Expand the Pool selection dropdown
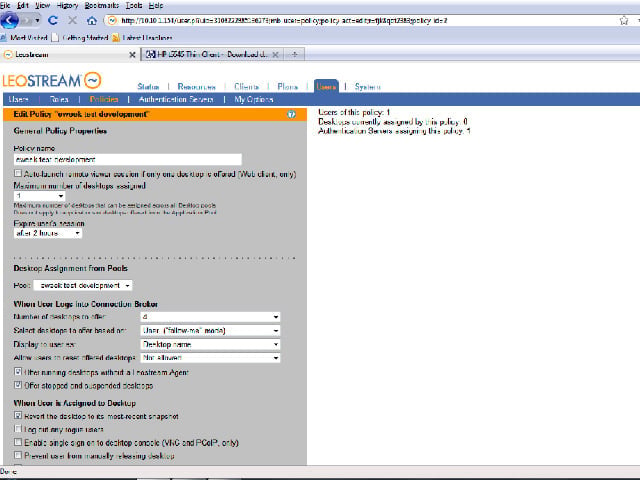Viewport: 640px width, 480px height. pos(83,285)
